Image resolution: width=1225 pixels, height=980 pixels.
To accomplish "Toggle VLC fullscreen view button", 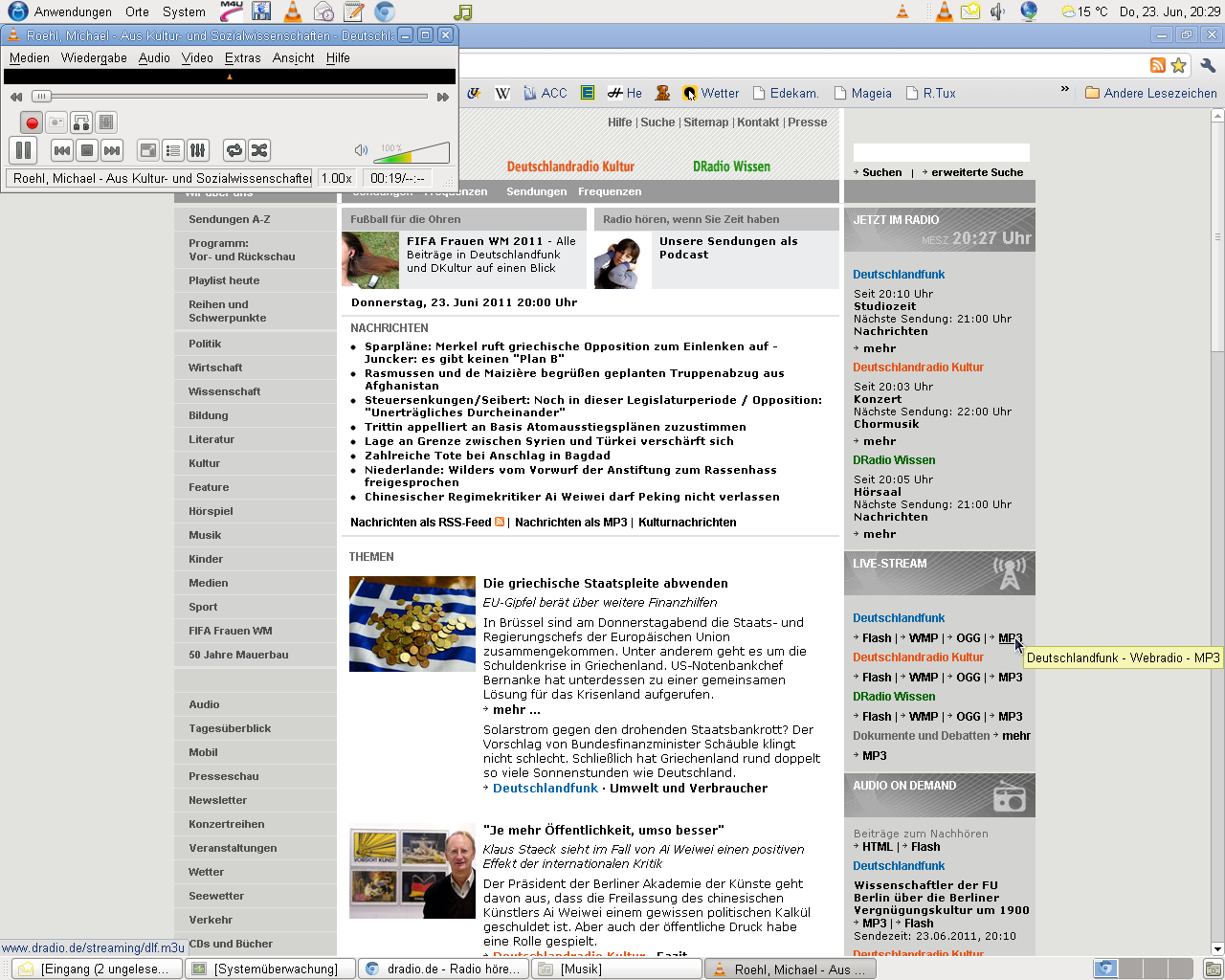I will (x=148, y=150).
